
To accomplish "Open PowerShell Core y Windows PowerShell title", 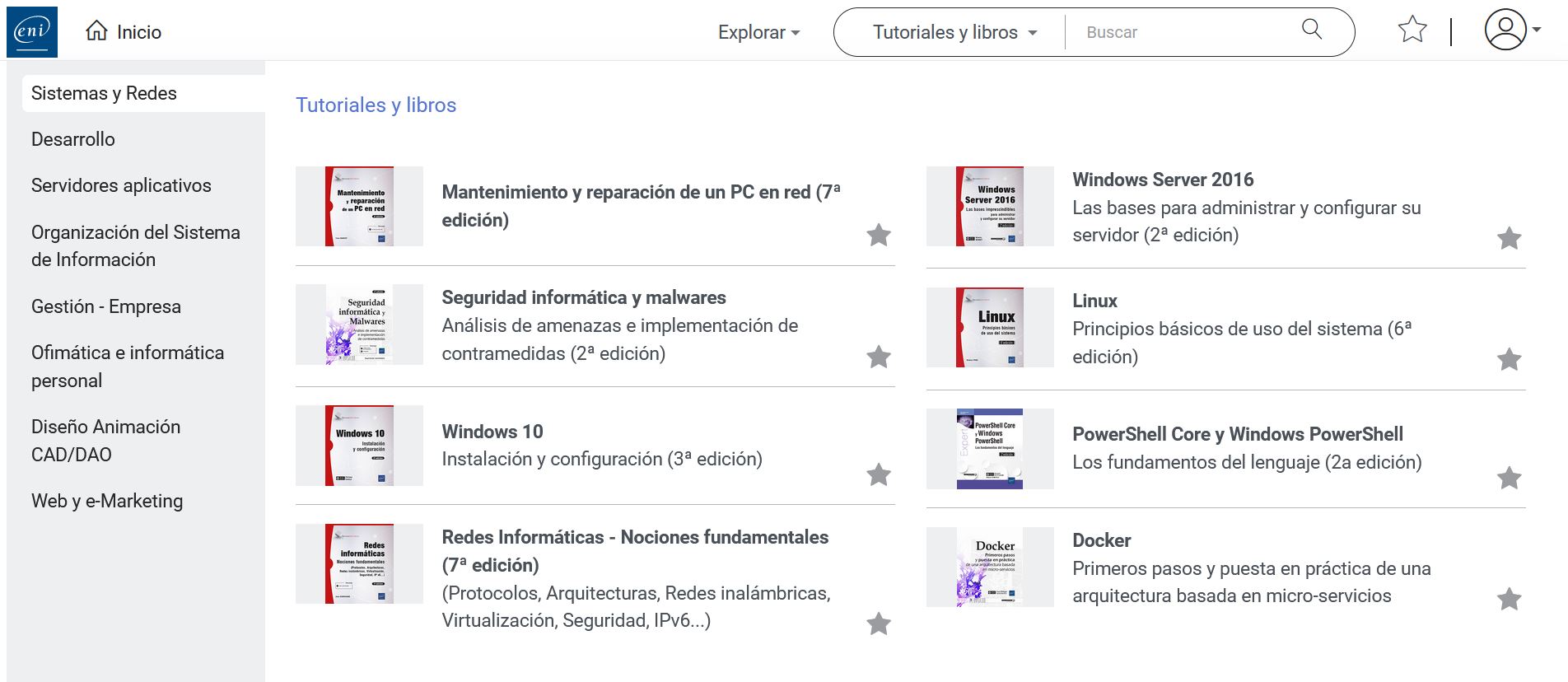I will [1238, 434].
